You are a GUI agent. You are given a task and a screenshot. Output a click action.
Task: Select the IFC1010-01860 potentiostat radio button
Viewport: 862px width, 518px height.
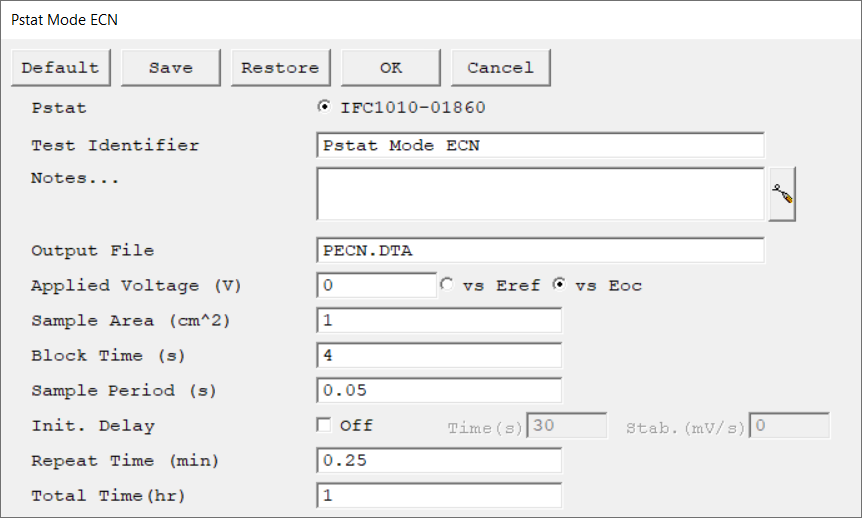coord(324,107)
